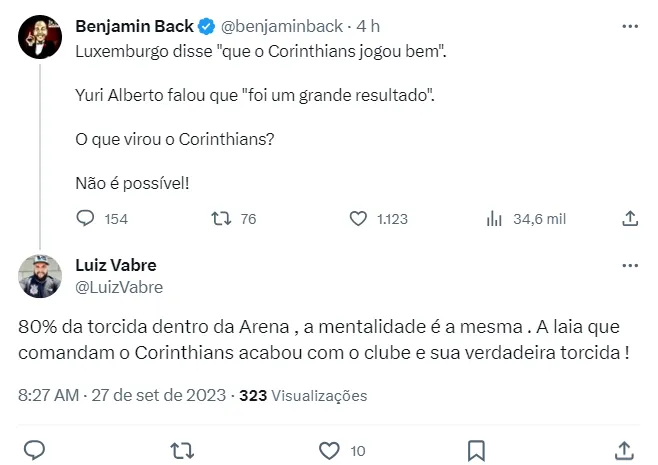
Task: Like Luiz Vabre's tweet
Action: [x=329, y=448]
